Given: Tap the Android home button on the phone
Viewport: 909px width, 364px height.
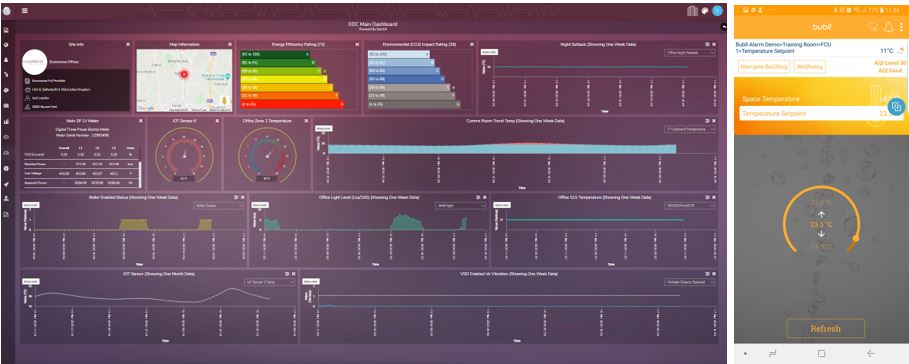Looking at the screenshot, I should 821,353.
